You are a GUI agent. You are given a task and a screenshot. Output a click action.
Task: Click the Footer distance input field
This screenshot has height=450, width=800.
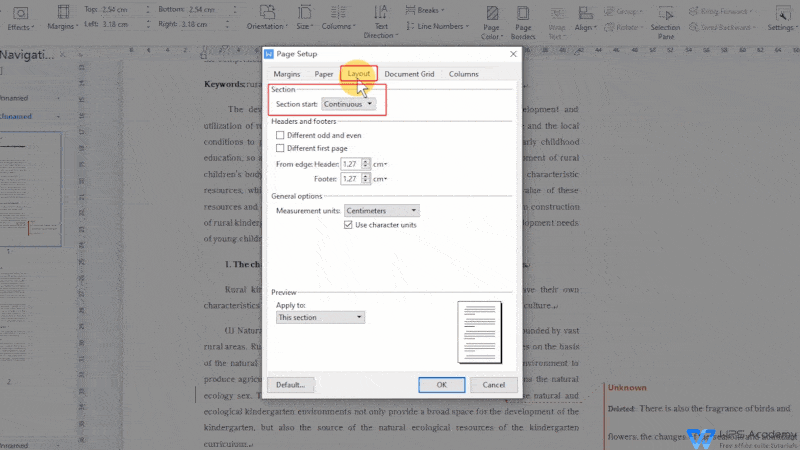(351, 179)
